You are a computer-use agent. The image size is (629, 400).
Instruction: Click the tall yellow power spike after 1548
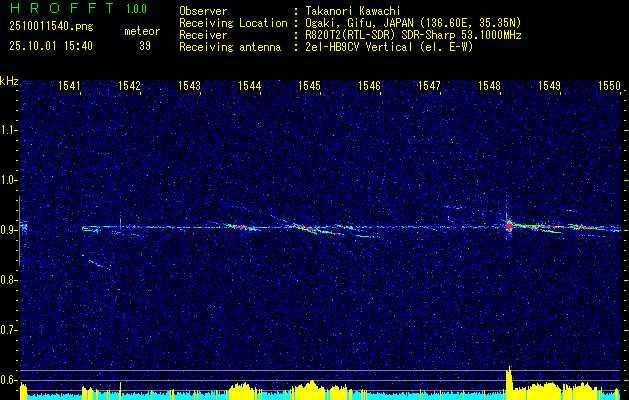509,383
